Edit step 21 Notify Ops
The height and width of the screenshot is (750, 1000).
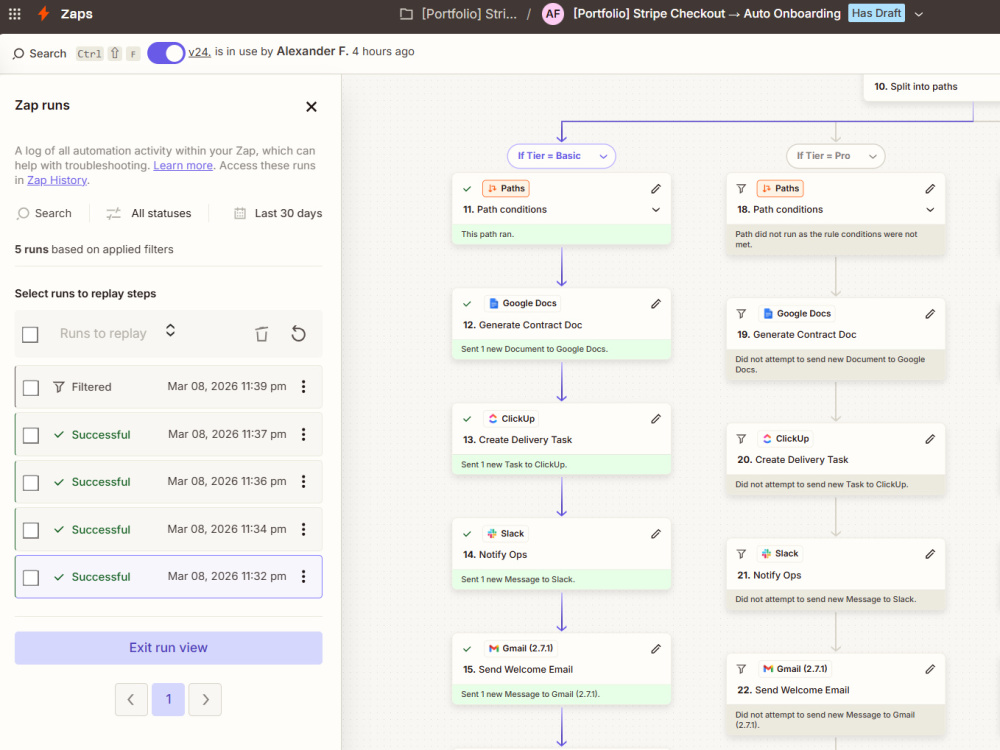click(930, 554)
